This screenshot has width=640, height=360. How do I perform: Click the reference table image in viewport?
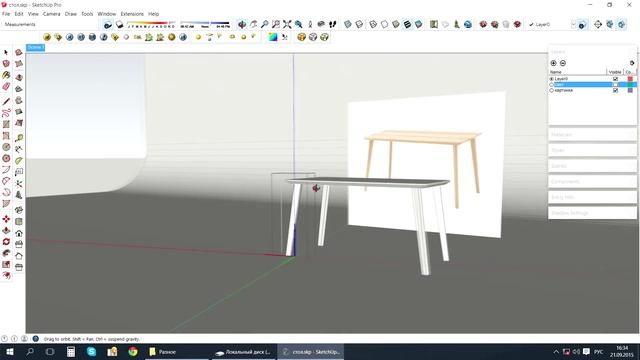[x=426, y=164]
